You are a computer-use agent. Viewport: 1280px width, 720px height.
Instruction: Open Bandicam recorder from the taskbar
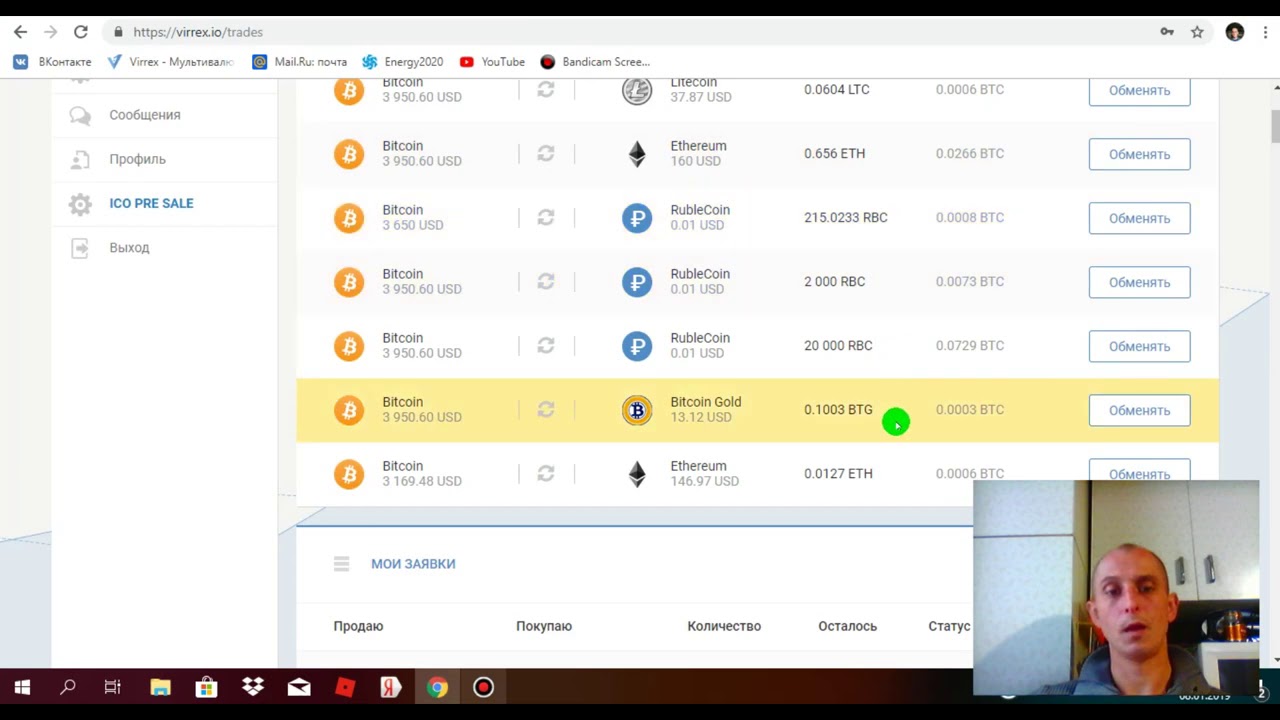(x=483, y=687)
